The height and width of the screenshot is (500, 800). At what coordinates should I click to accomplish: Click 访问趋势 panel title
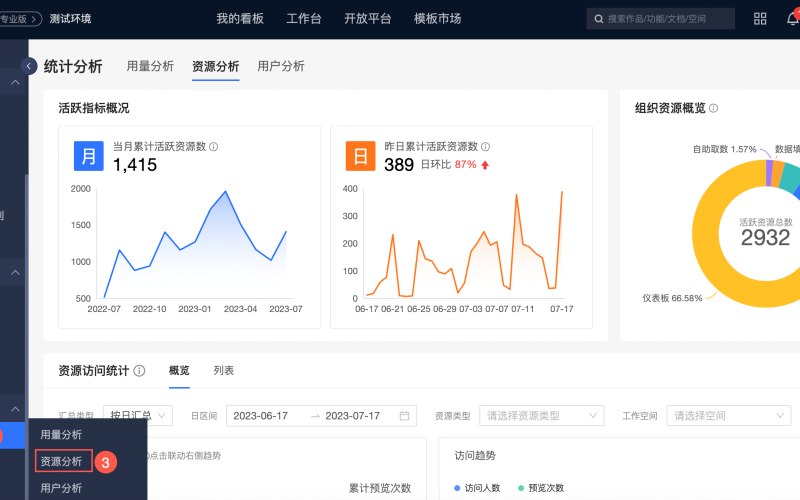475,456
